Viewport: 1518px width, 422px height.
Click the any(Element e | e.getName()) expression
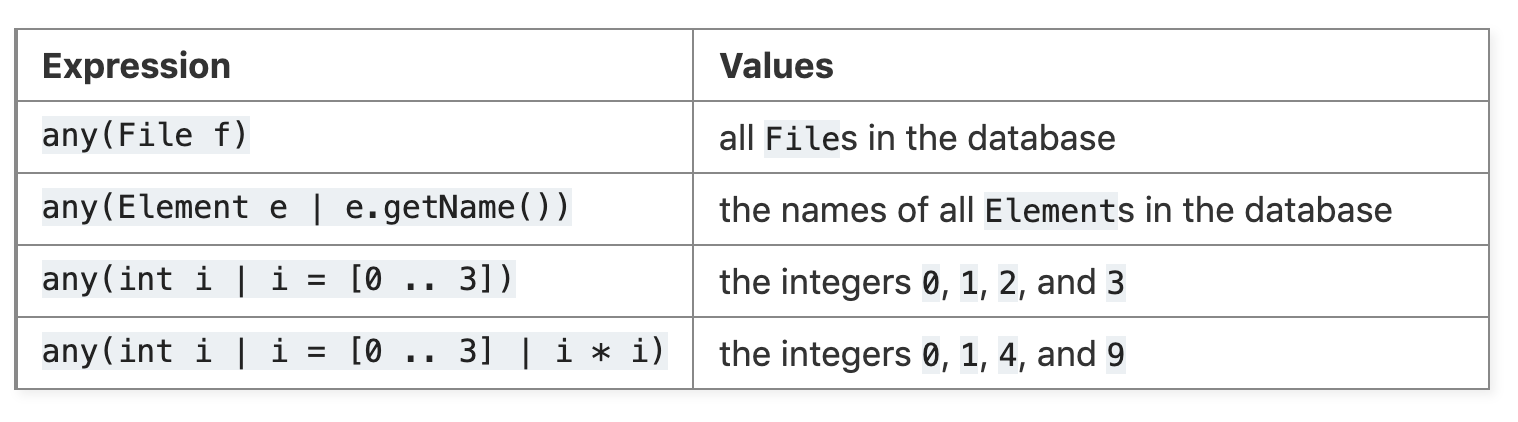click(x=306, y=208)
